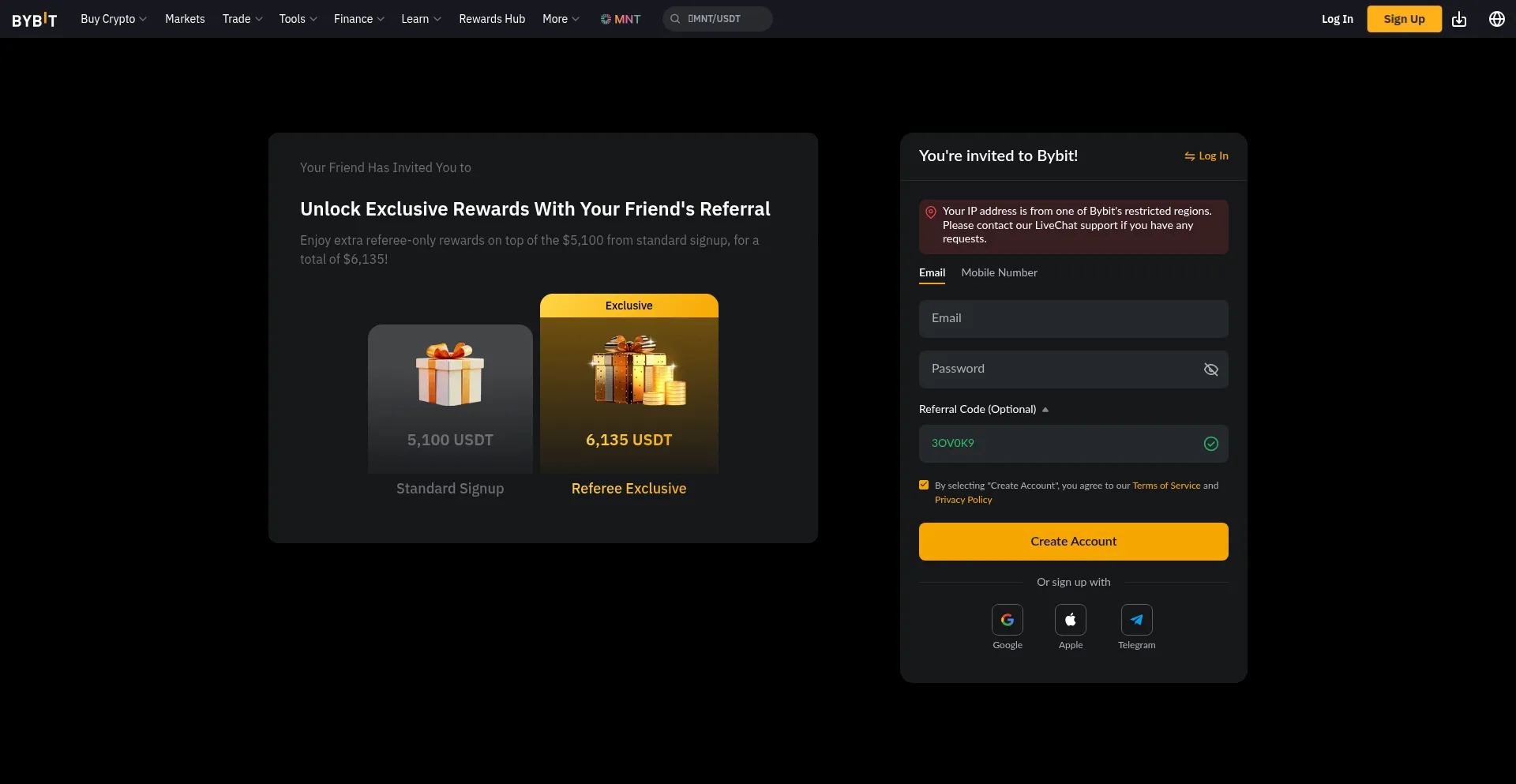
Task: Click the search magnifier icon
Action: [675, 19]
